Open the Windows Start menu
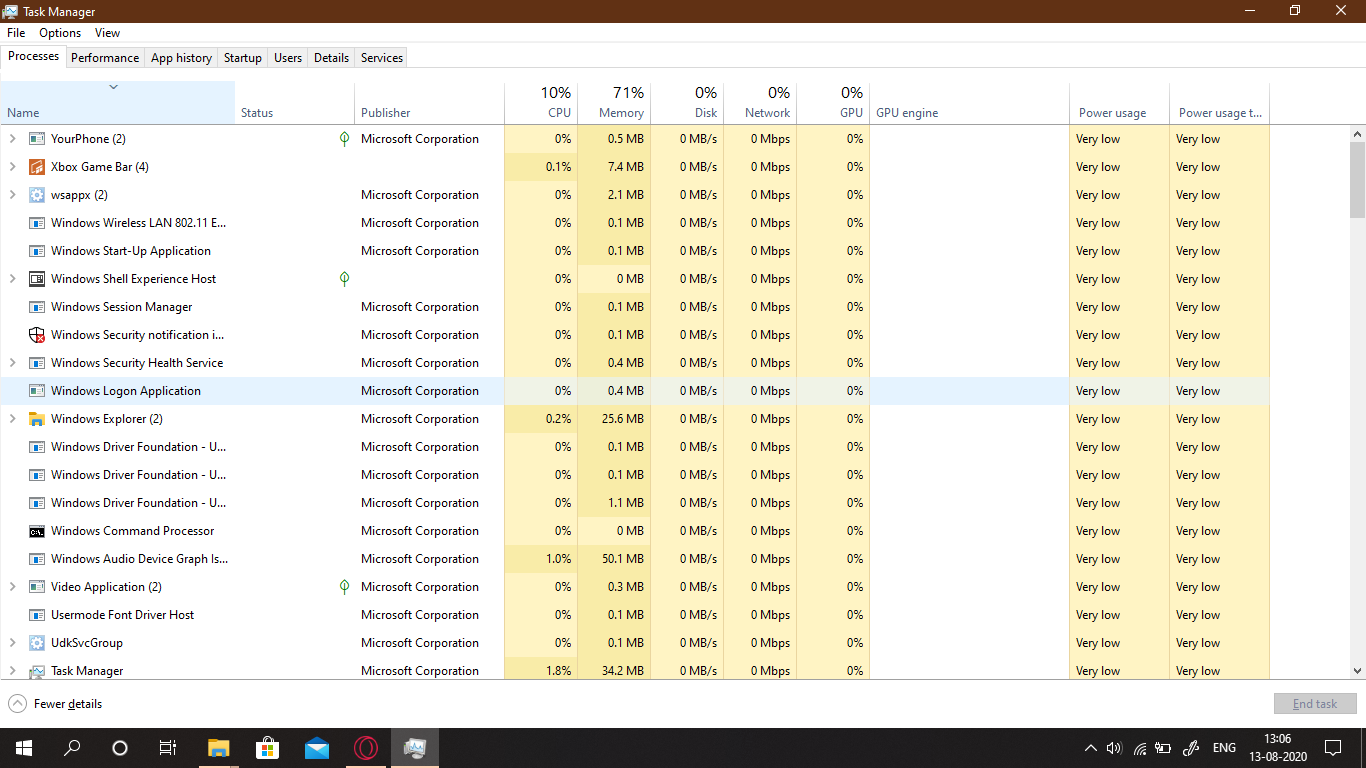Image resolution: width=1366 pixels, height=768 pixels. click(x=23, y=748)
